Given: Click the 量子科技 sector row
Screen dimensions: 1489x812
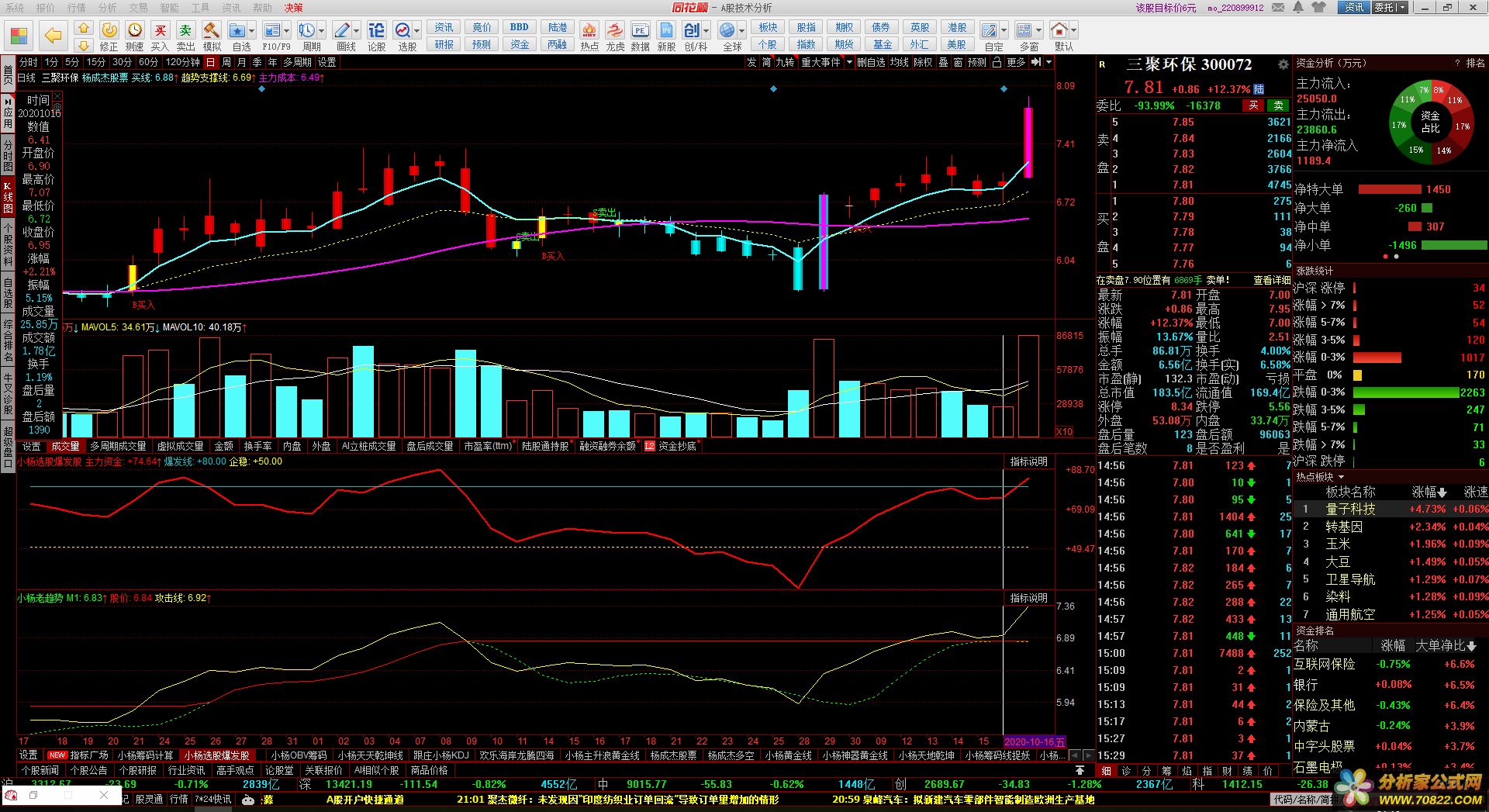Looking at the screenshot, I should tap(1391, 509).
